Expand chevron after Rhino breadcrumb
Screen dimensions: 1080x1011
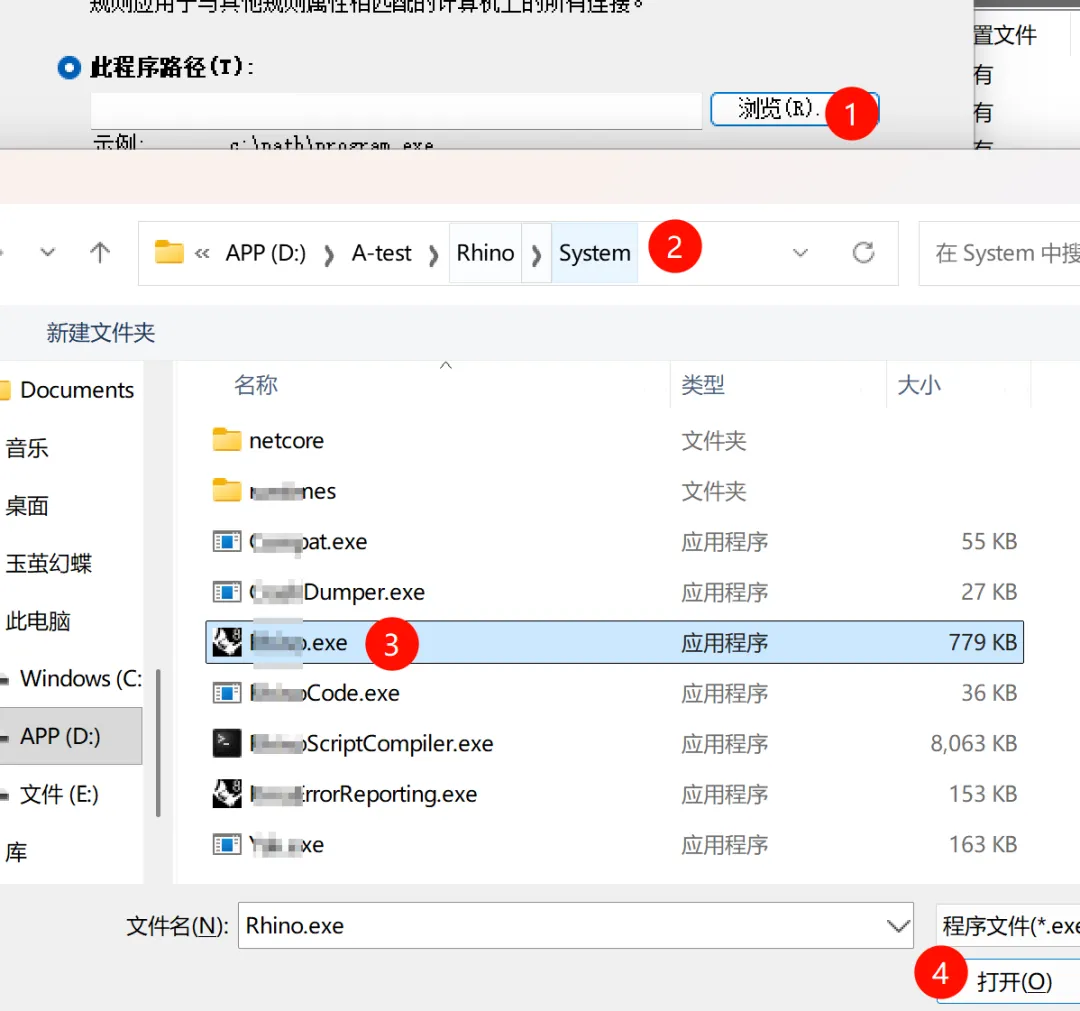tap(536, 254)
